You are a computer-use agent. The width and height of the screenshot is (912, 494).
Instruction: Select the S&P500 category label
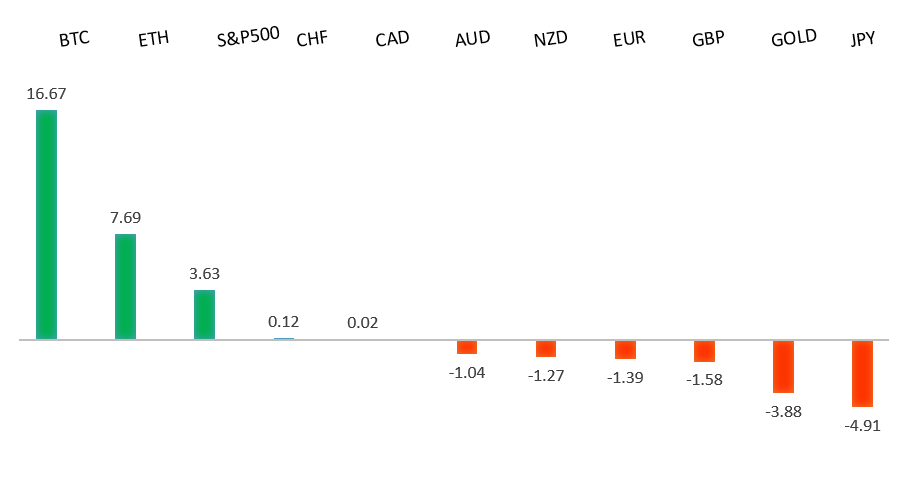click(x=248, y=40)
